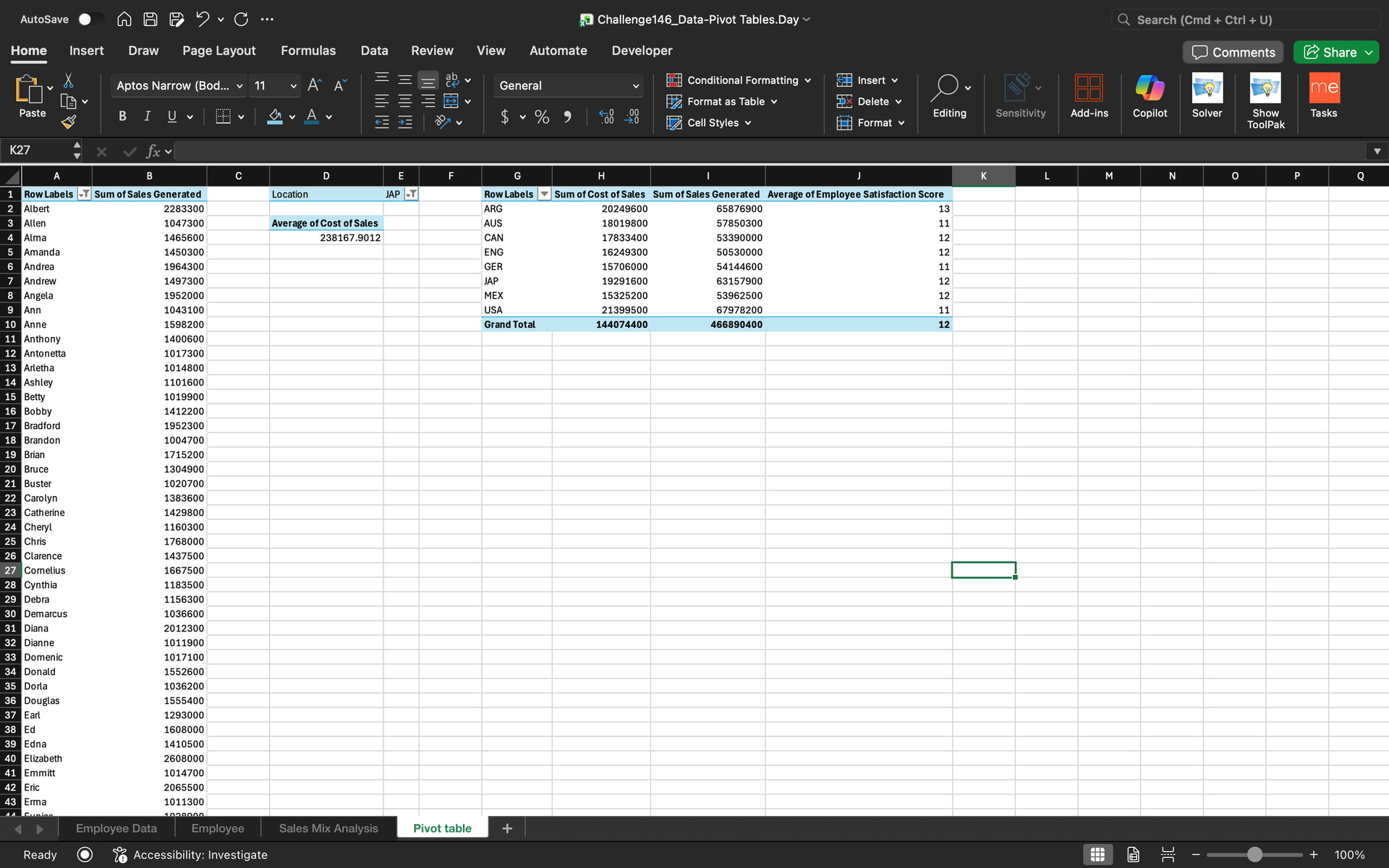Toggle bold formatting
Screen dimensions: 1389x868
click(x=122, y=116)
